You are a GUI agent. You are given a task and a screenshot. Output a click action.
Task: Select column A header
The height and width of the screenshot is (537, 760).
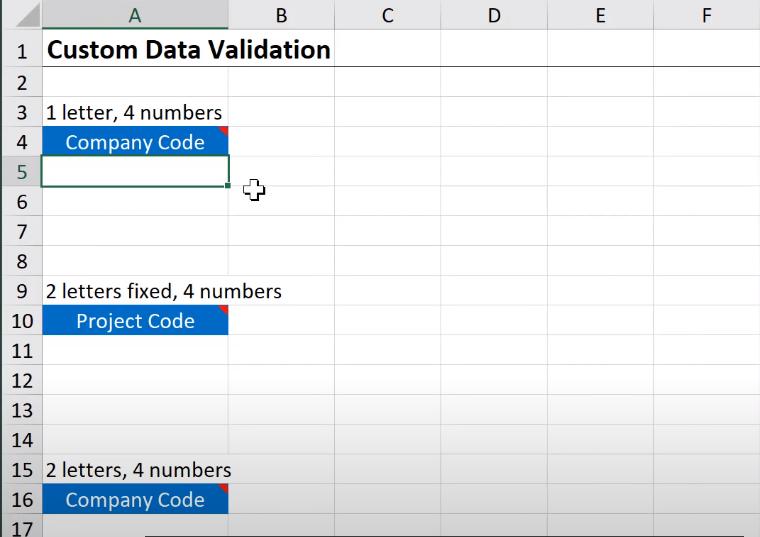[135, 15]
